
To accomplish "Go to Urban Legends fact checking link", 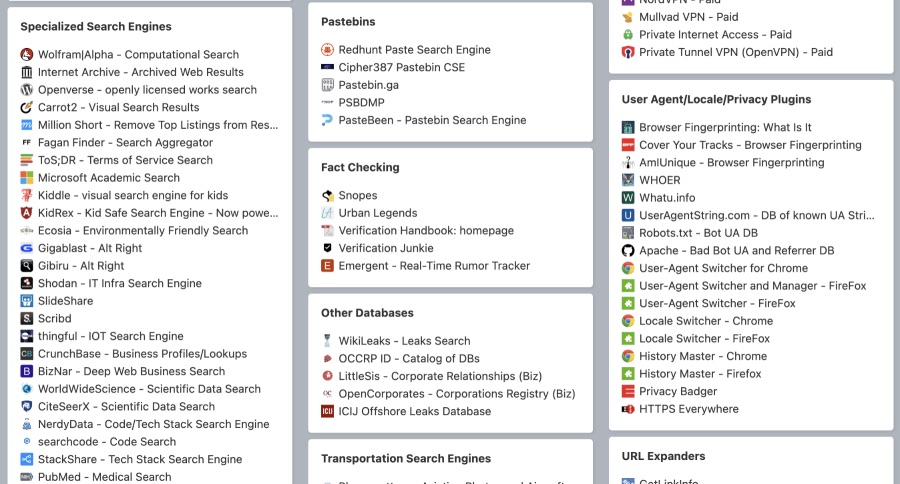I will (377, 213).
